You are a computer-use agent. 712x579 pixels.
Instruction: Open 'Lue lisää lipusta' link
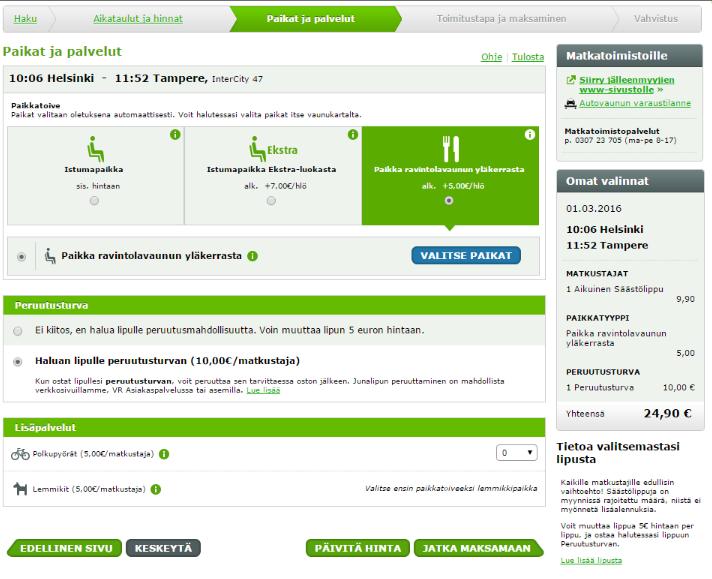coord(591,560)
